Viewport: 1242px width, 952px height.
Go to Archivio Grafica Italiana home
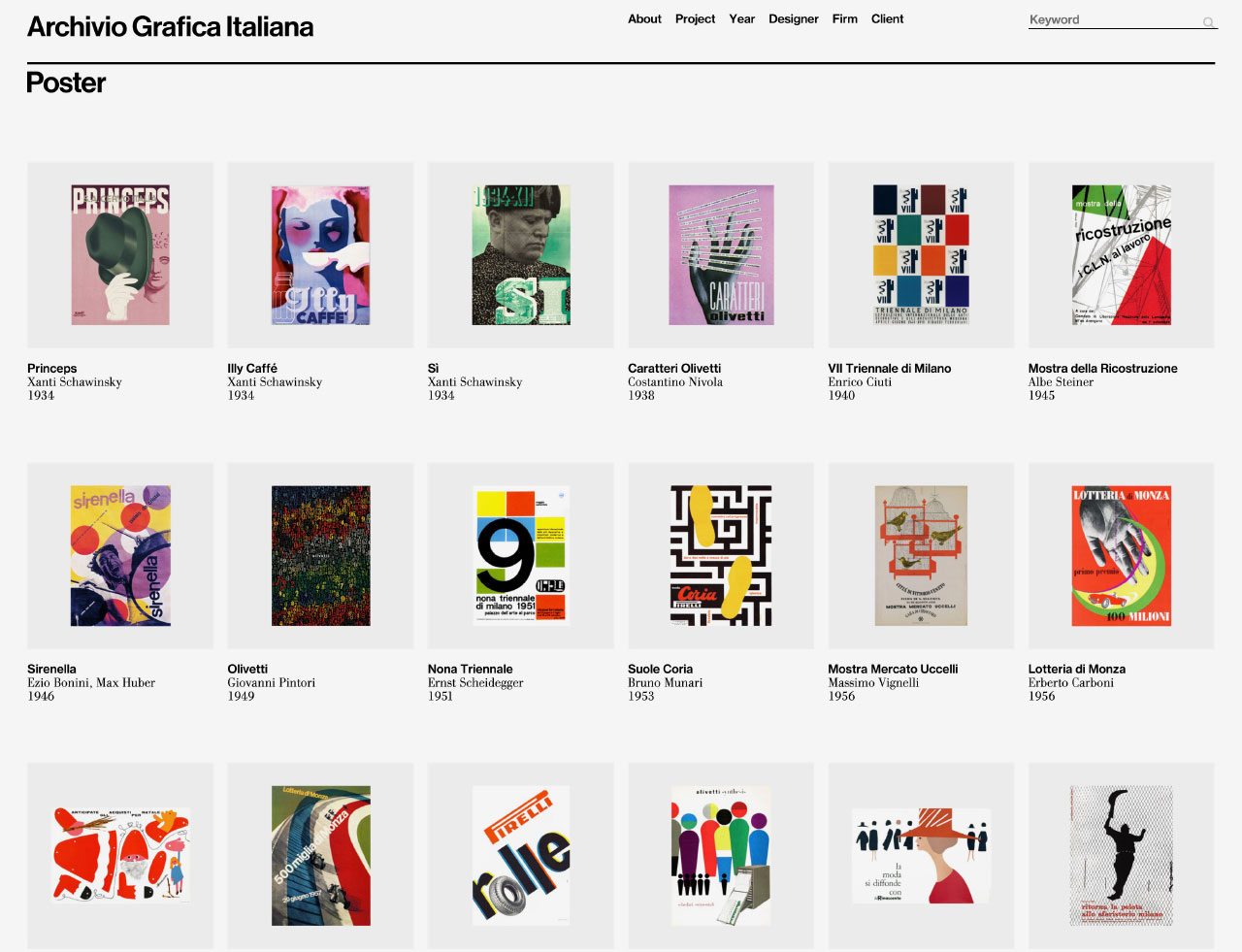point(170,27)
